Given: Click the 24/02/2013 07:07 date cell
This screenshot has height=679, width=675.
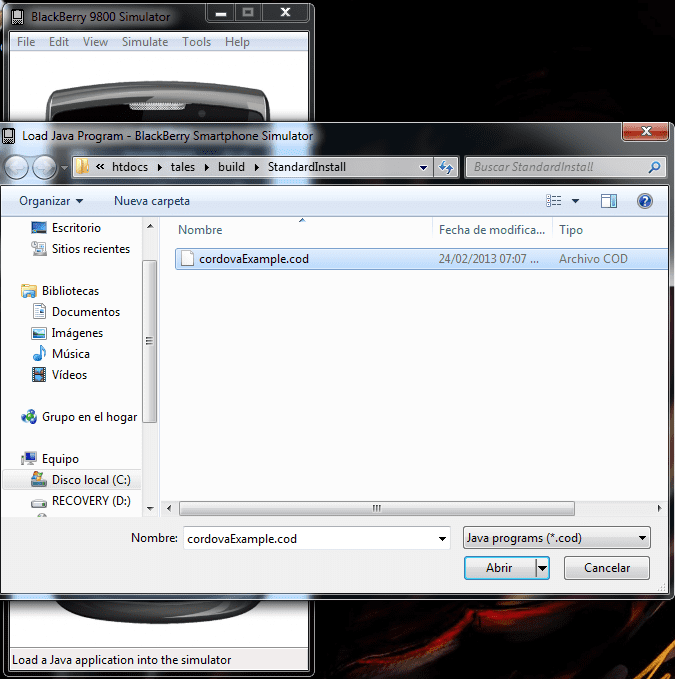Looking at the screenshot, I should point(488,259).
